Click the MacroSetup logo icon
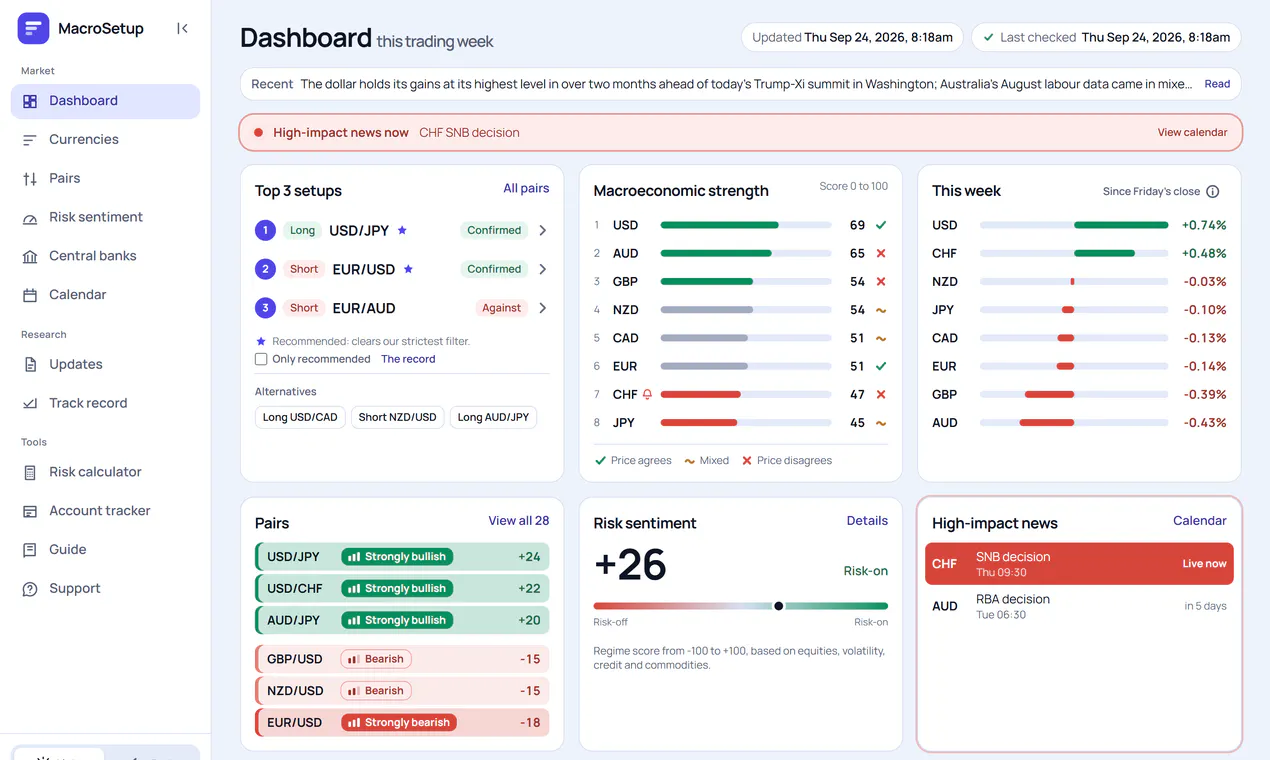This screenshot has width=1270, height=760. [33, 29]
